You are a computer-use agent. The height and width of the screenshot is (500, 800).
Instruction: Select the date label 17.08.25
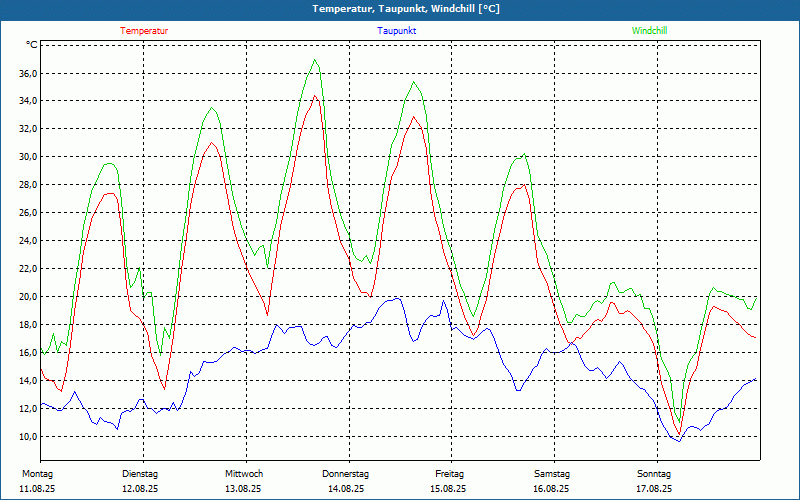point(654,489)
